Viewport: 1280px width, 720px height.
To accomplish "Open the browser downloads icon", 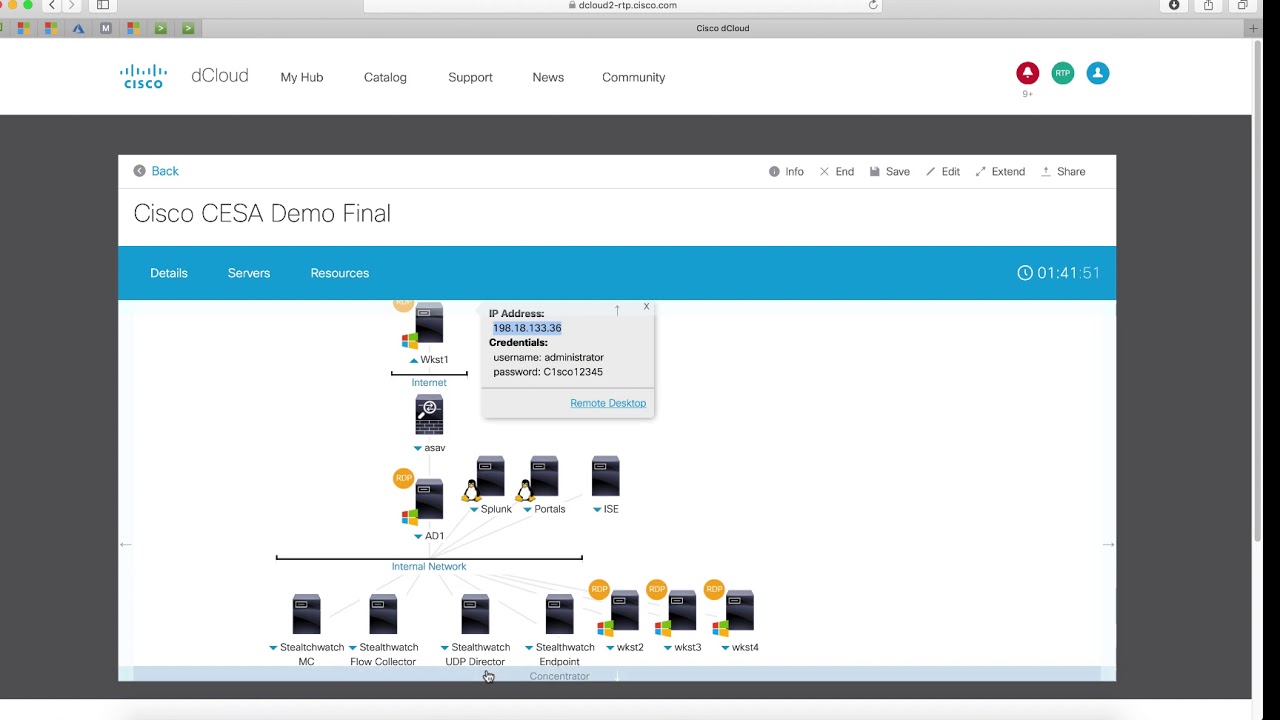I will [x=1174, y=5].
